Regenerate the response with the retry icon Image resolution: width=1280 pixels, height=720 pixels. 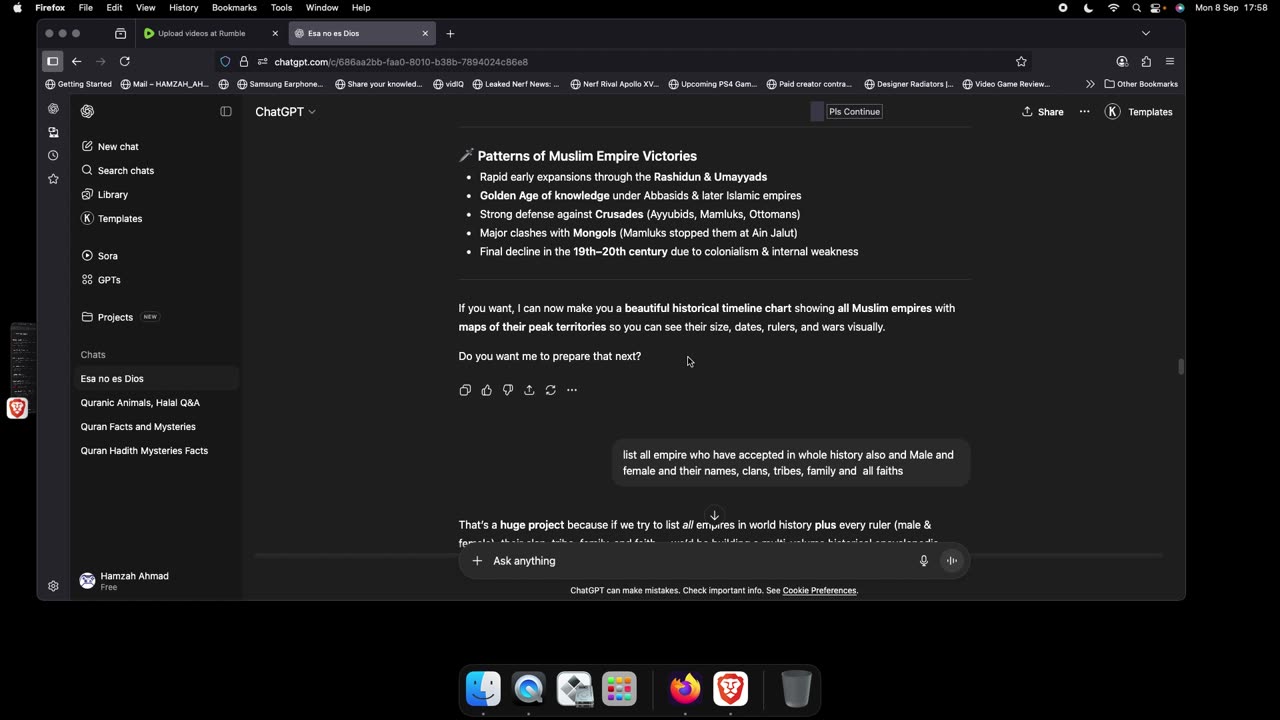tap(551, 390)
